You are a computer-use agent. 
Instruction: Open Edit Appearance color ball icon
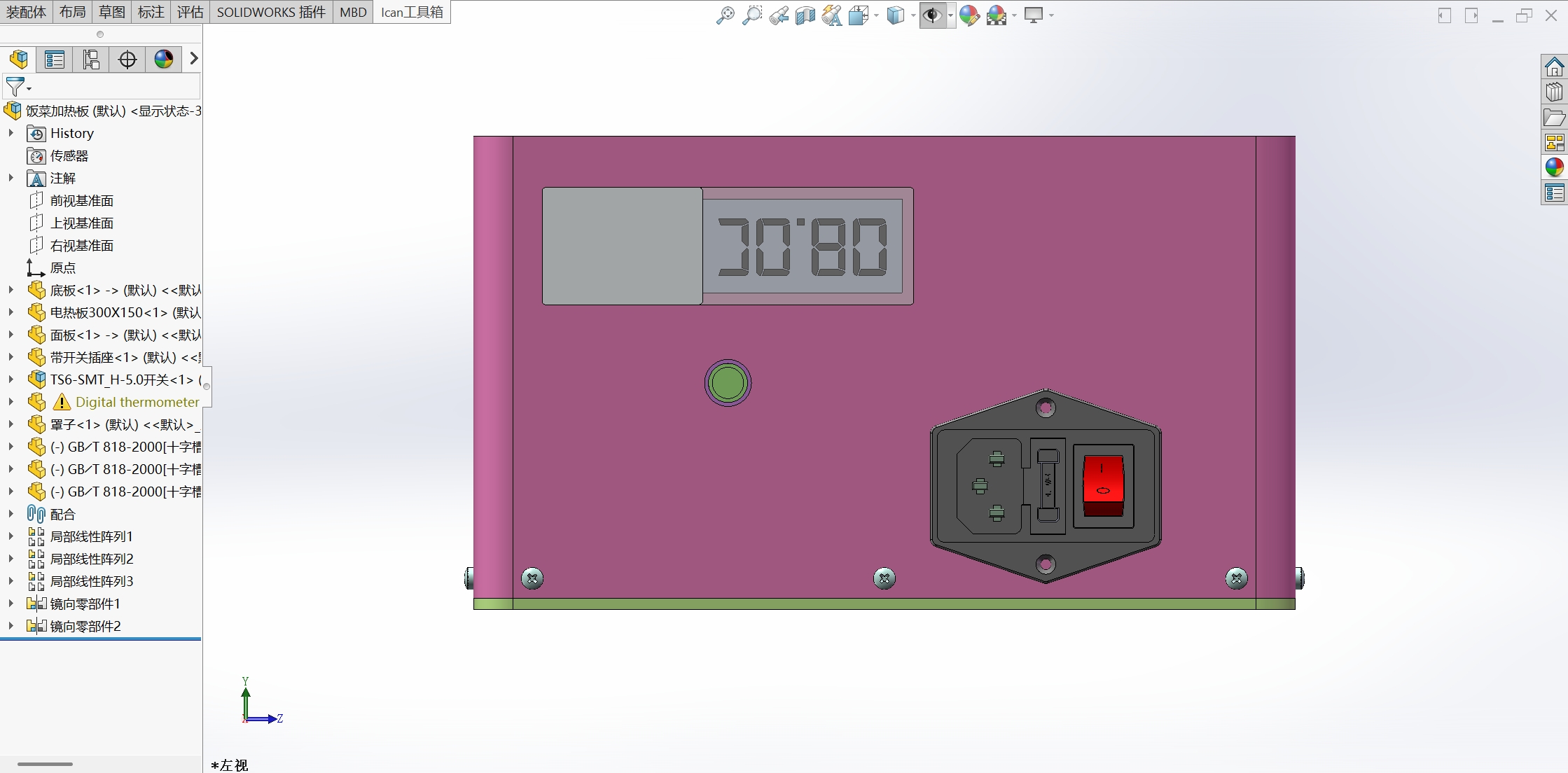[x=969, y=15]
